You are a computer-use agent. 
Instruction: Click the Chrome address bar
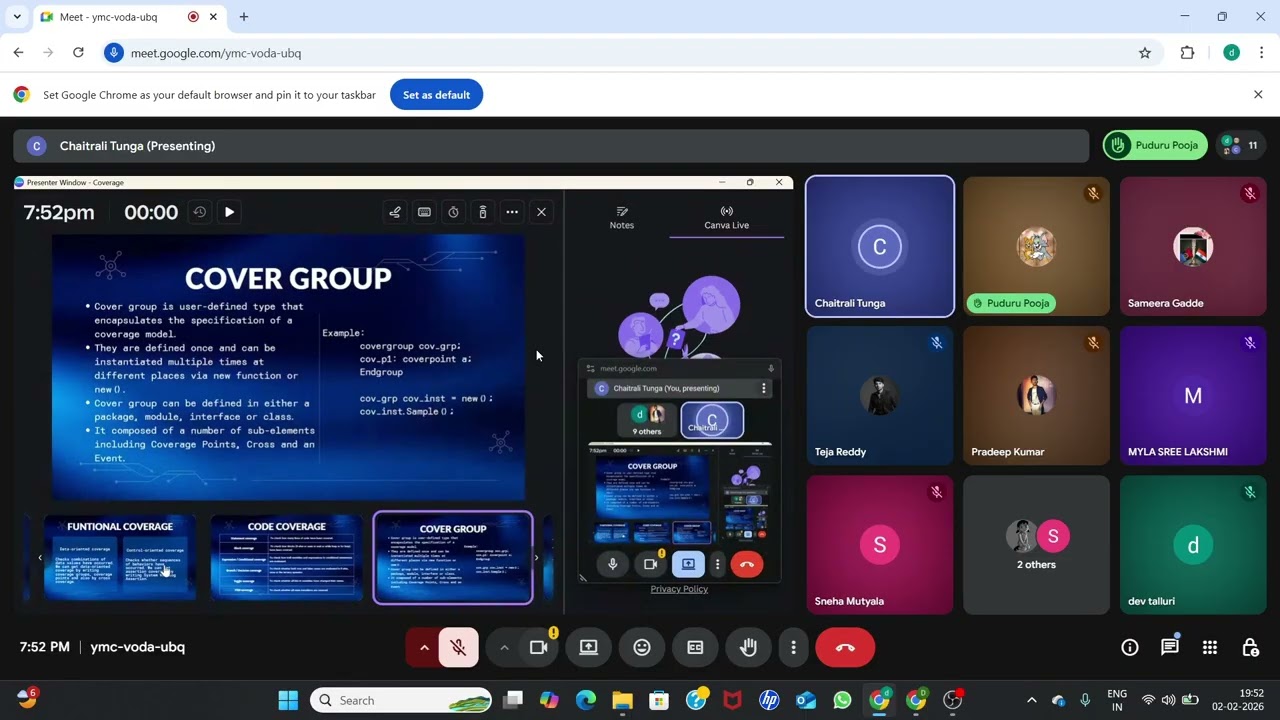click(x=630, y=53)
